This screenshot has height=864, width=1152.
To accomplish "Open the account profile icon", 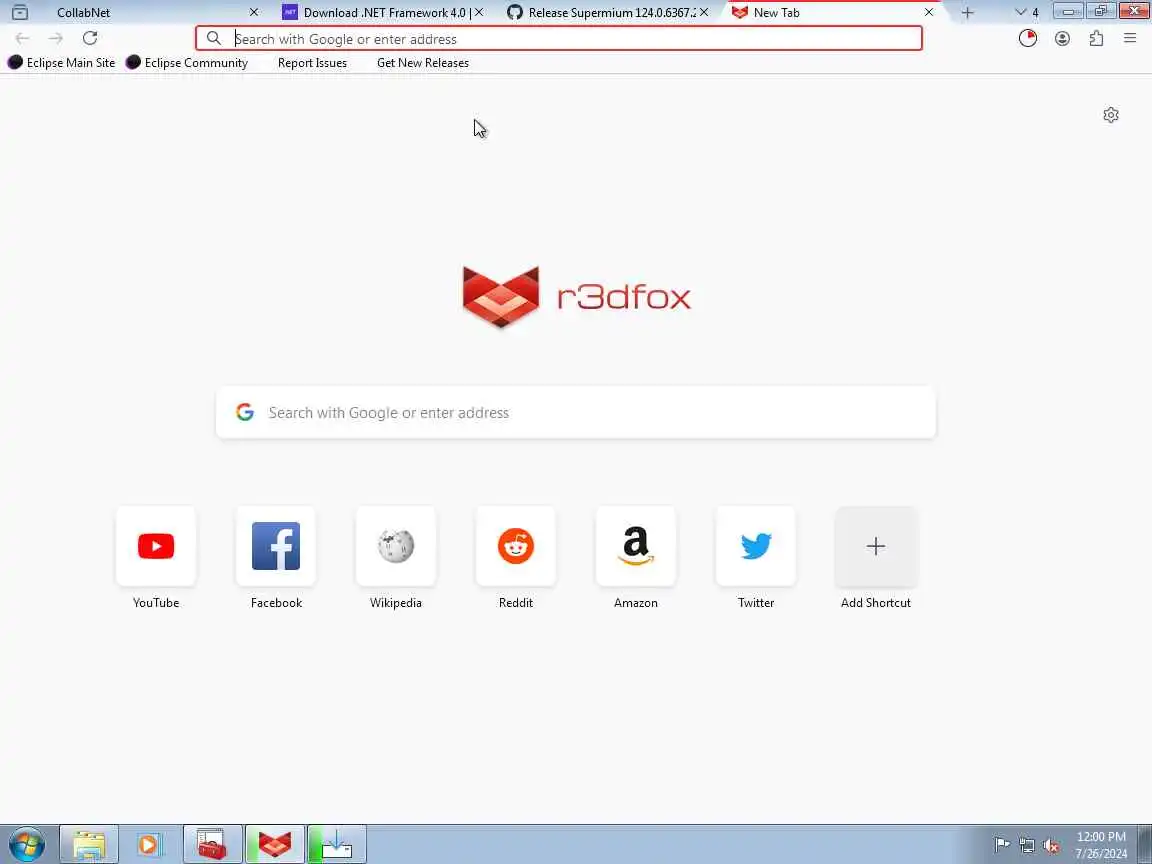I will (1062, 38).
